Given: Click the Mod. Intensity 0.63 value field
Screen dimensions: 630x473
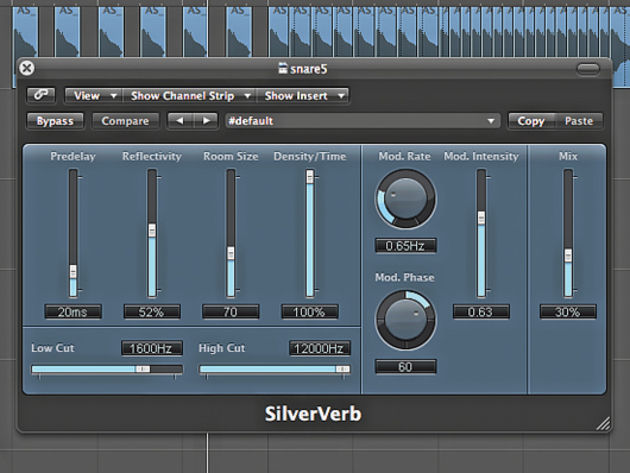Looking at the screenshot, I should (x=481, y=312).
